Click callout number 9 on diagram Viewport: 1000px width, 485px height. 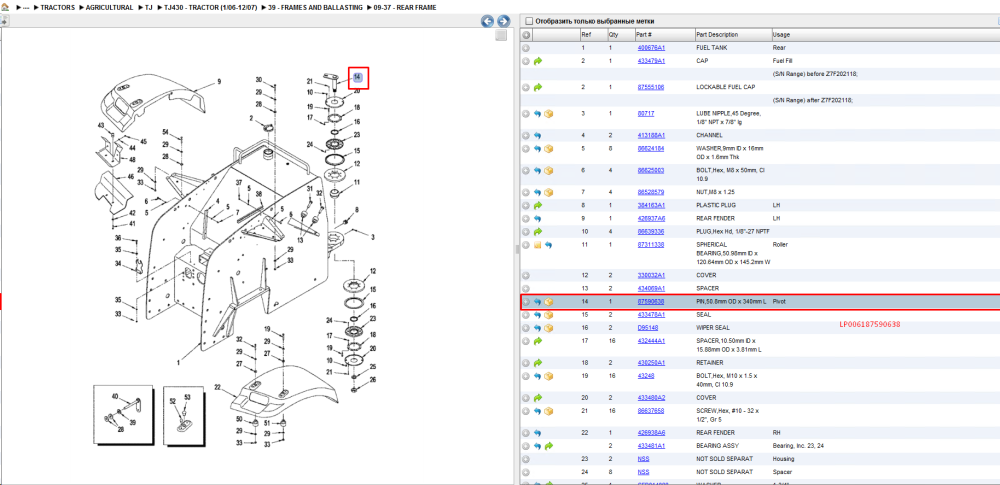pos(219,82)
